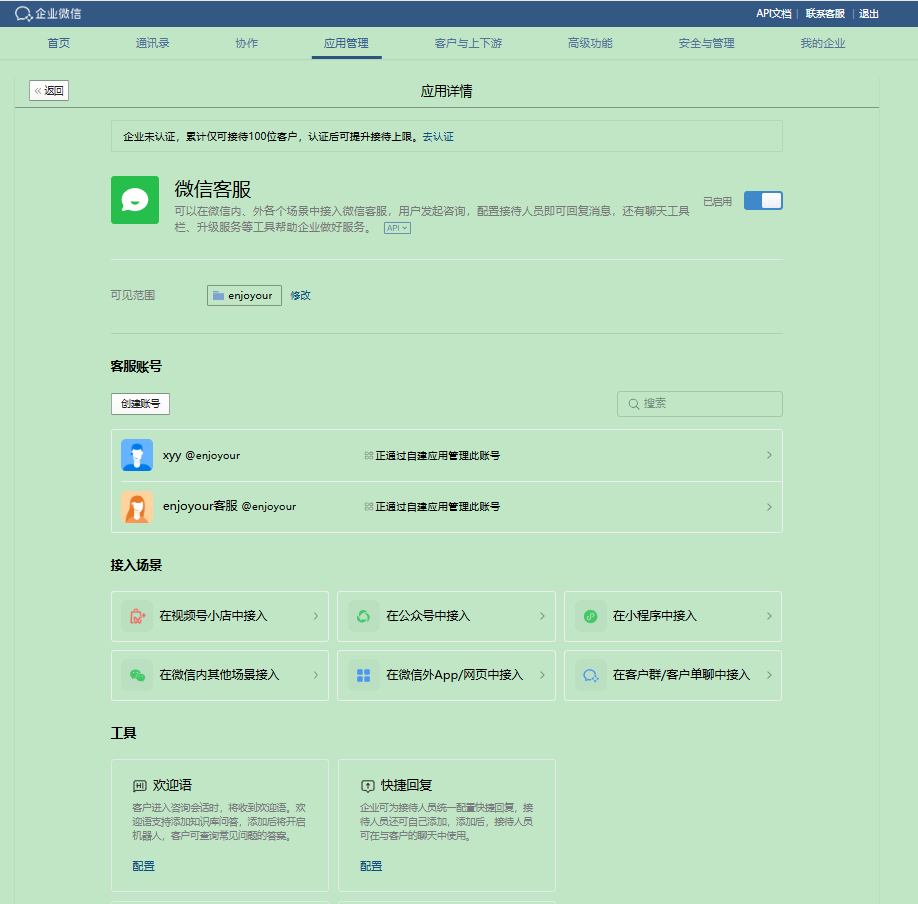Click the 修改 link for 可见范围

pyautogui.click(x=300, y=295)
